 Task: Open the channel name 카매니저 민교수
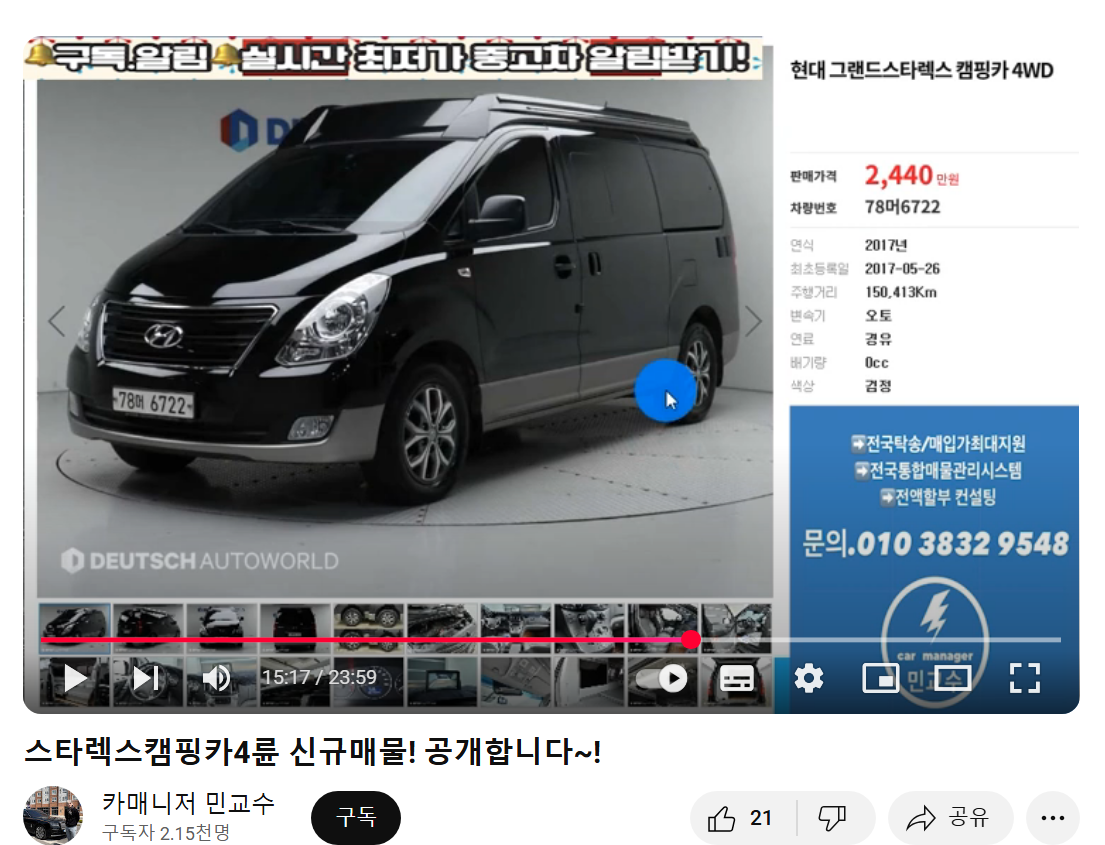(x=188, y=803)
